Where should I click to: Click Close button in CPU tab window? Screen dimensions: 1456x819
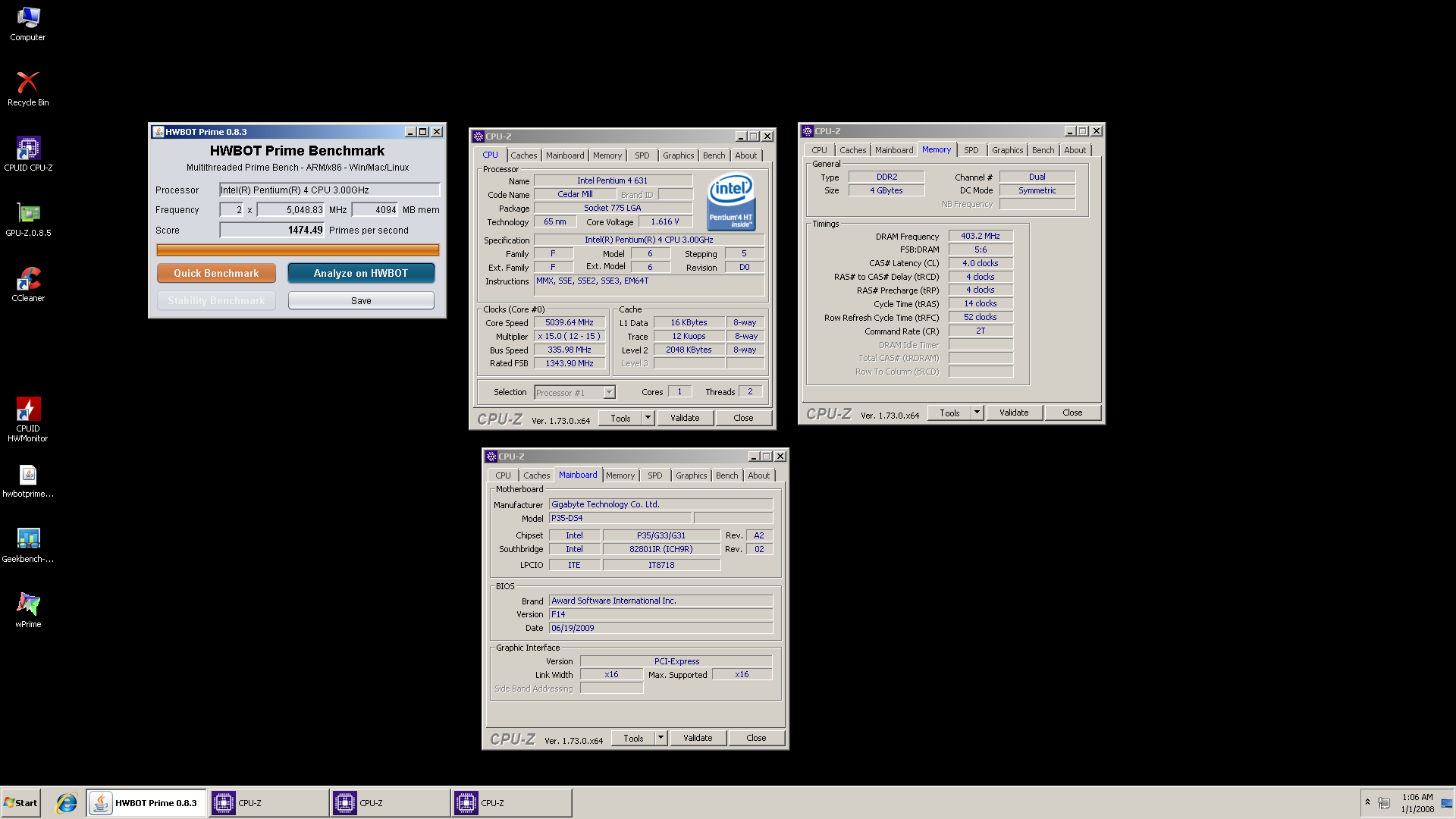coord(743,419)
